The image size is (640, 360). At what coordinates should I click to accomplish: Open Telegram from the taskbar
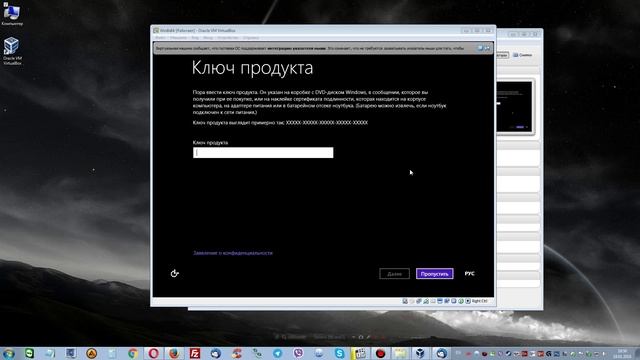click(x=278, y=353)
